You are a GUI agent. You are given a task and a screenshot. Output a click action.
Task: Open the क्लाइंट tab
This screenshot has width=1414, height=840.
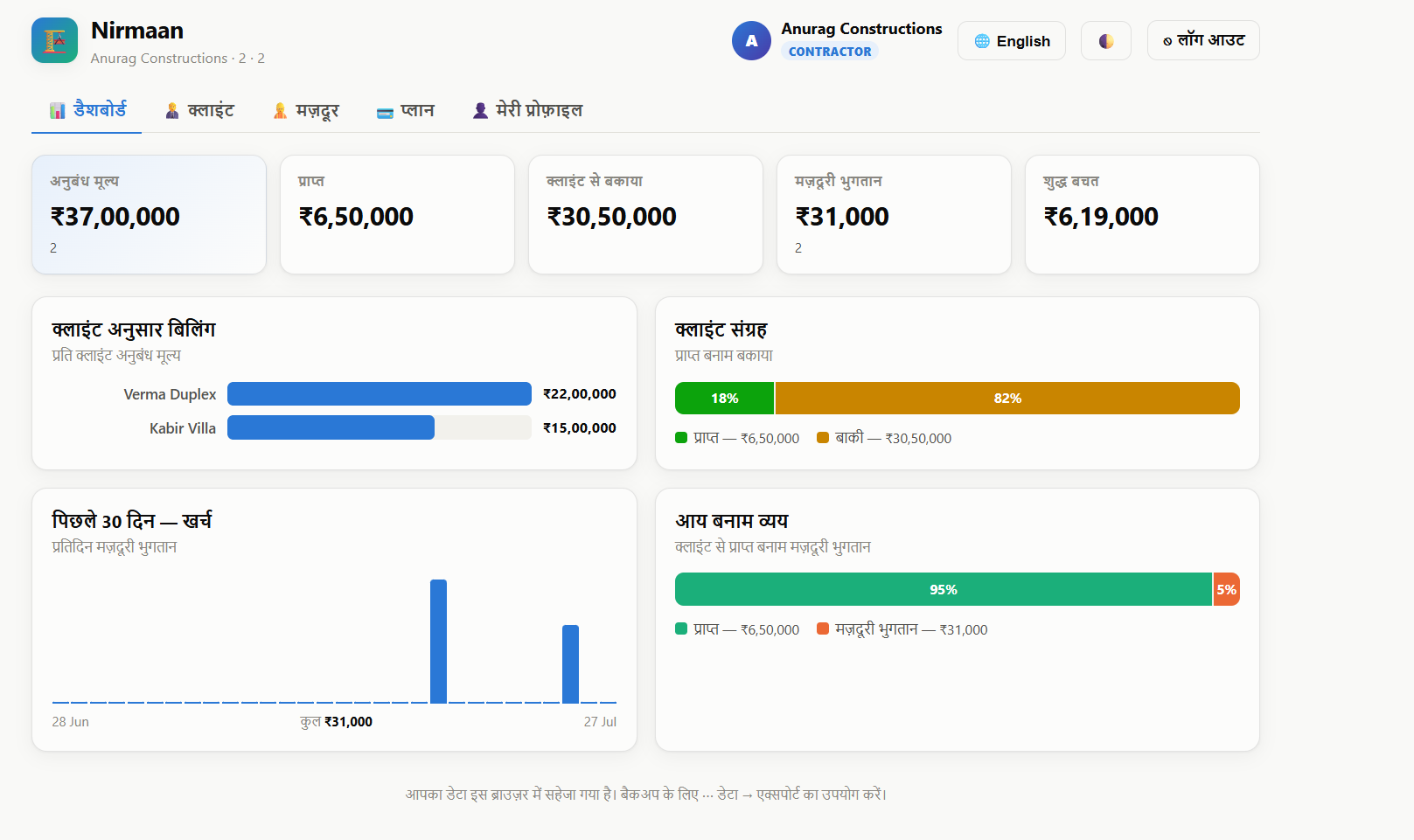pos(199,110)
